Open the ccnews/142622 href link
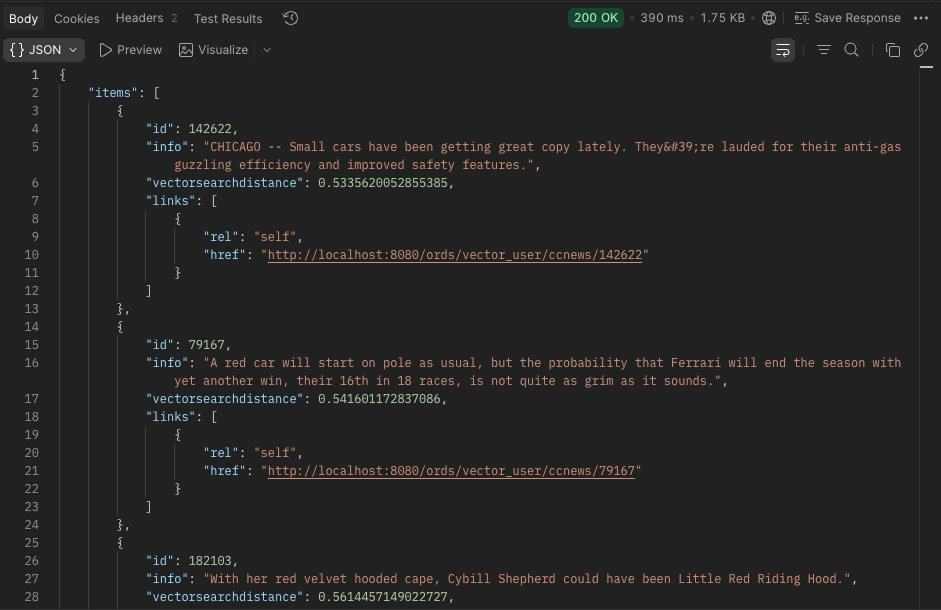The image size is (941, 610). [458, 255]
